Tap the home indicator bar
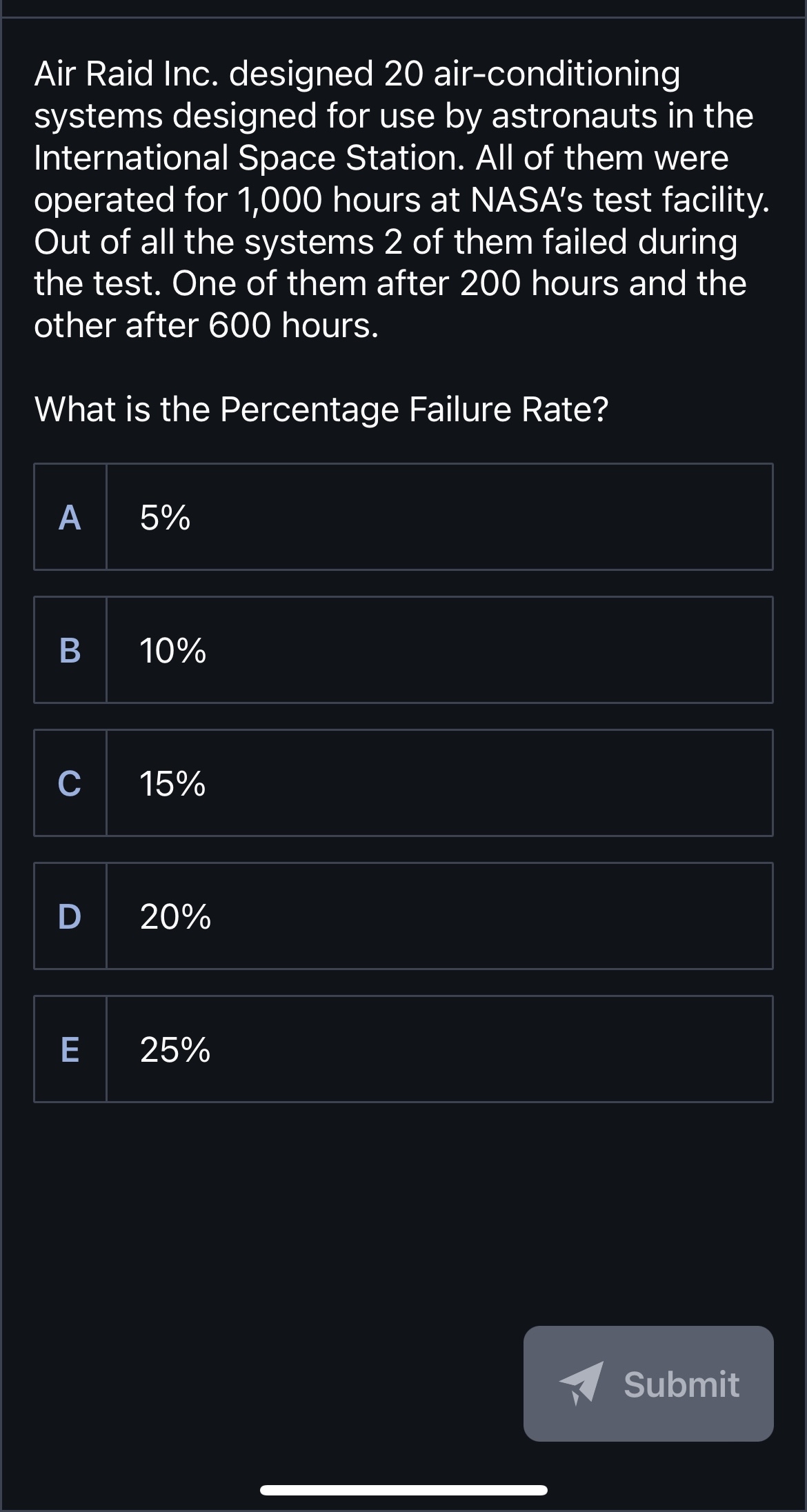Screen dimensions: 807x1512 click(403, 1490)
